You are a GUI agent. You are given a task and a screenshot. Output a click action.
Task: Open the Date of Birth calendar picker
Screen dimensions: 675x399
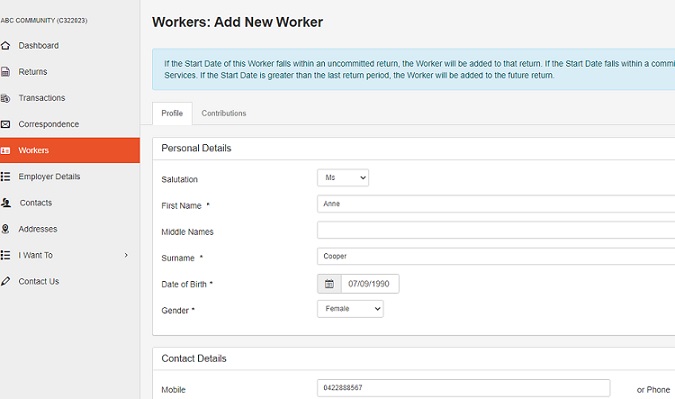[x=329, y=284]
